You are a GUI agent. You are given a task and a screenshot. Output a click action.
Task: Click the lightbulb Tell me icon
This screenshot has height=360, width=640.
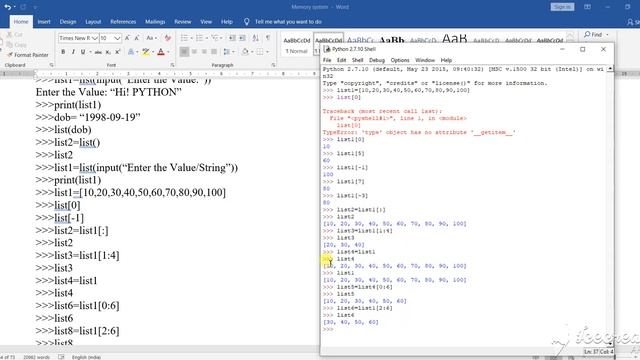point(247,22)
